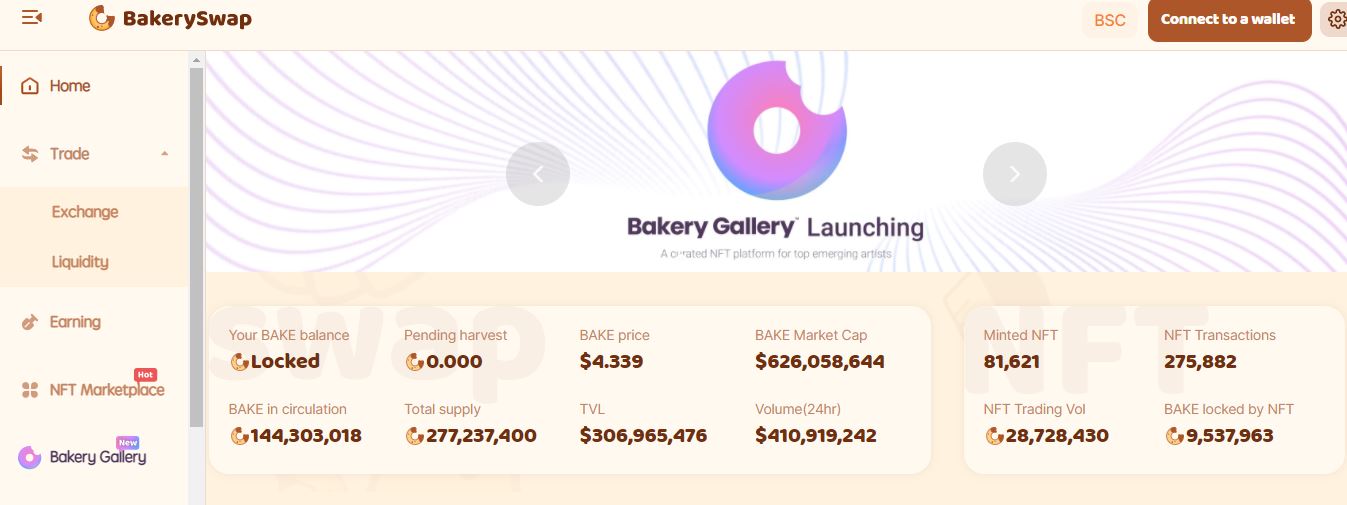Click the BakerySwap donut logo
This screenshot has width=1347, height=505.
(102, 18)
